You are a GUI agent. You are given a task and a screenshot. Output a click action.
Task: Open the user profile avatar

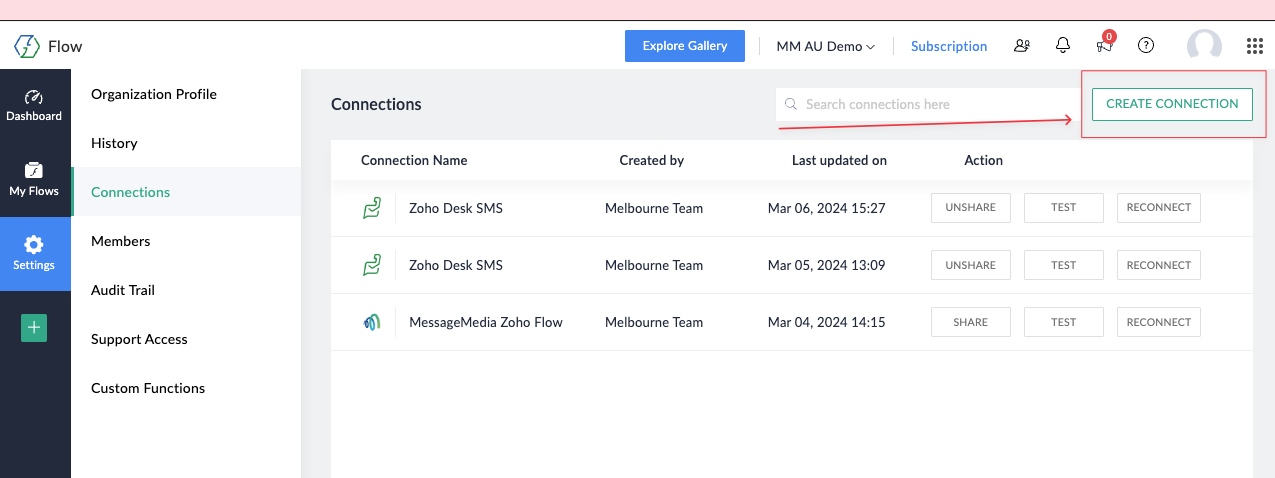[x=1204, y=46]
